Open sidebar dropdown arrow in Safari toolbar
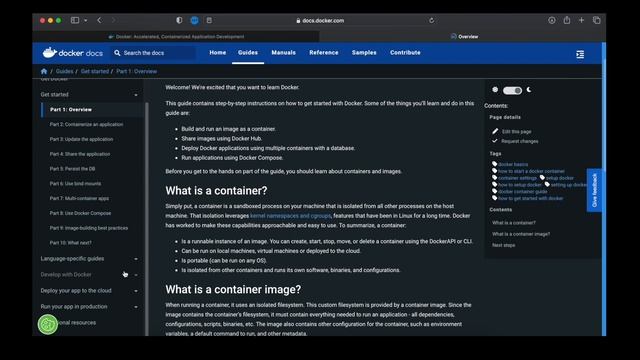640x360 pixels. coord(85,20)
